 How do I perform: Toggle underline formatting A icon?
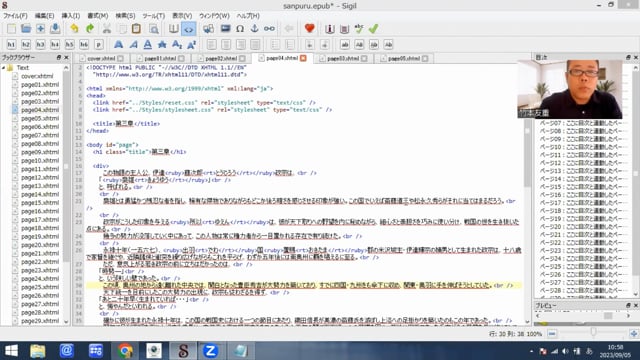click(x=147, y=44)
